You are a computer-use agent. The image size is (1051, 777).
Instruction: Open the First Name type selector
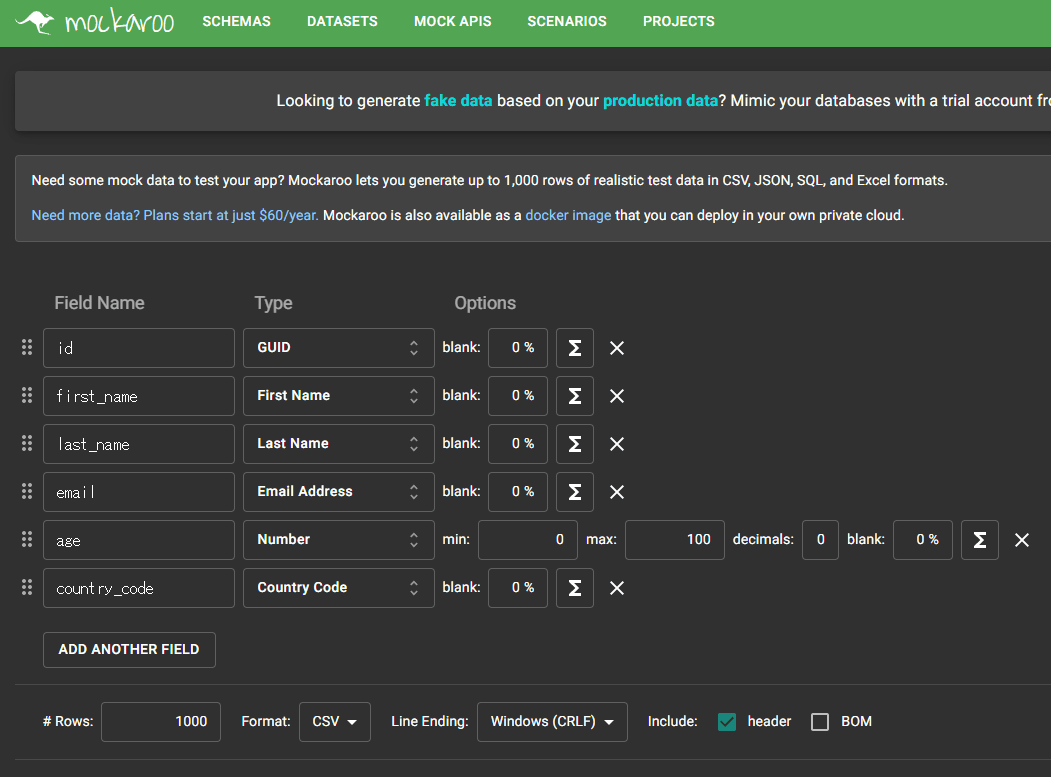click(x=338, y=396)
